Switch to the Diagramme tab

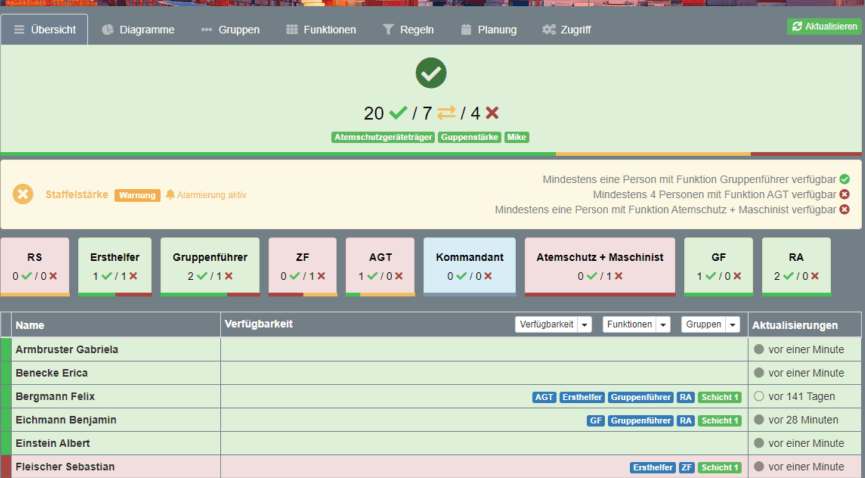[x=138, y=30]
